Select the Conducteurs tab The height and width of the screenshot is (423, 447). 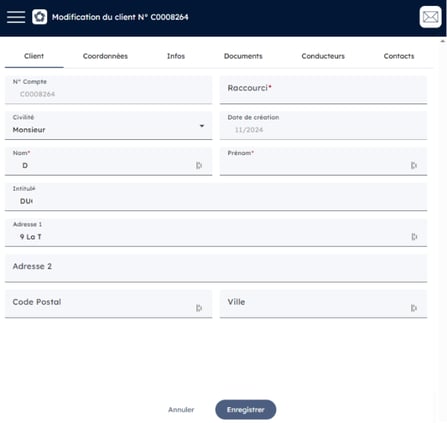click(323, 56)
